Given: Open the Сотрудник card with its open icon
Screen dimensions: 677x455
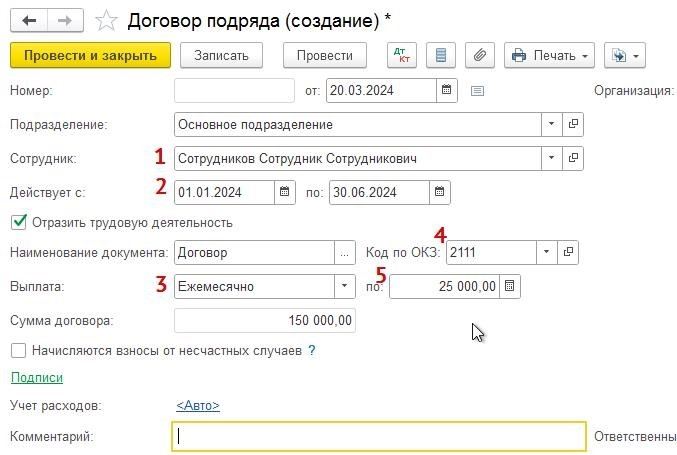Looking at the screenshot, I should click(573, 158).
